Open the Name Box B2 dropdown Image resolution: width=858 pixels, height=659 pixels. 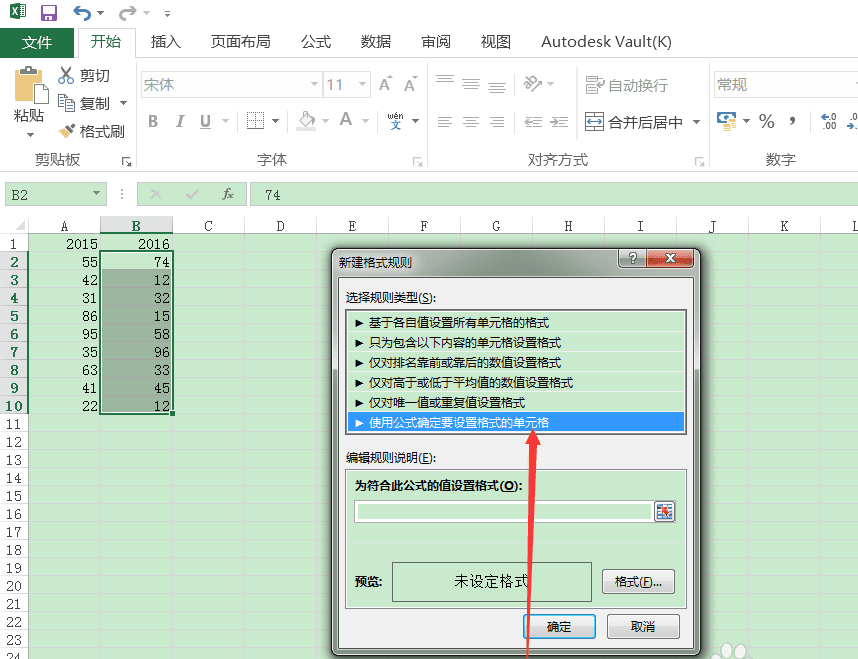click(96, 193)
